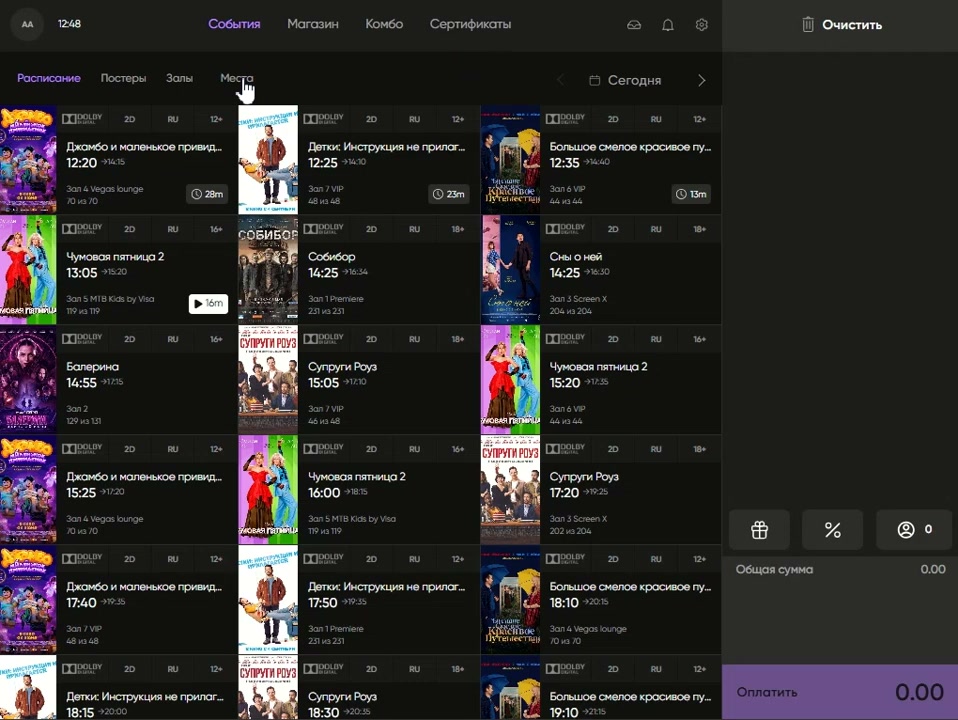This screenshot has height=720, width=958.
Task: Select Джамбо session at 17:40
Action: click(119, 600)
